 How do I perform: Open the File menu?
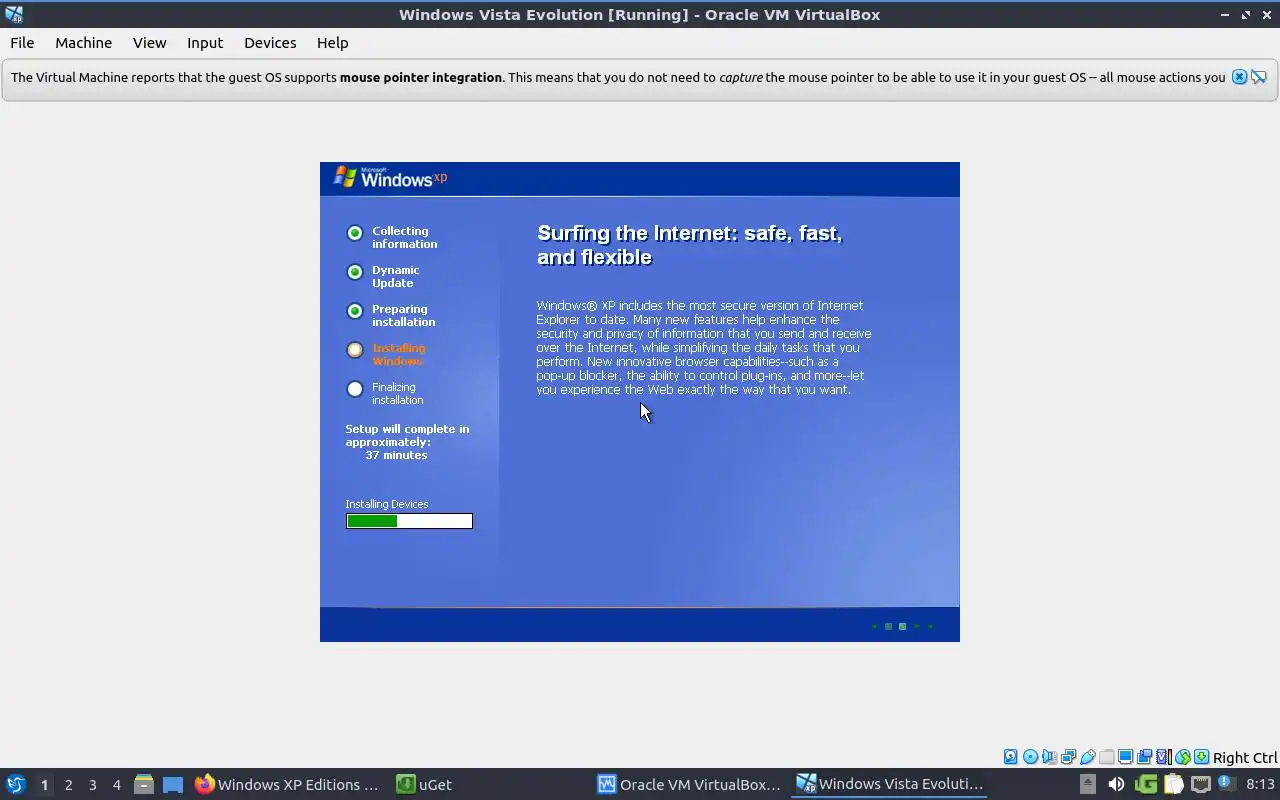pos(22,43)
